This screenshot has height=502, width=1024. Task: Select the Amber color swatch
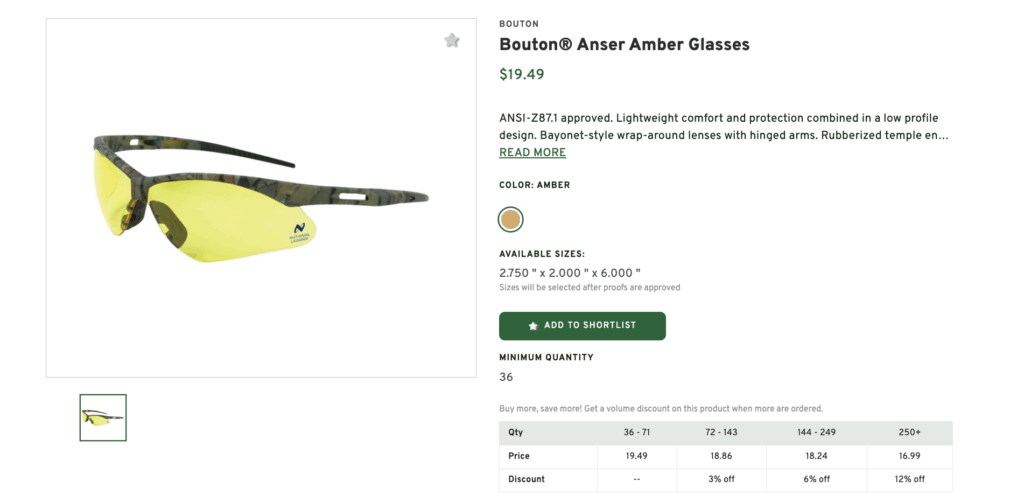[511, 219]
